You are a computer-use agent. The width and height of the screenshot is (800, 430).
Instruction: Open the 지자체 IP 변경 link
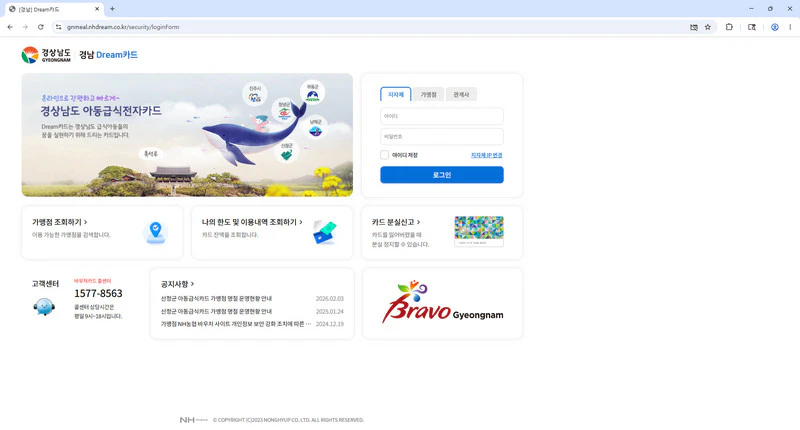[x=486, y=155]
